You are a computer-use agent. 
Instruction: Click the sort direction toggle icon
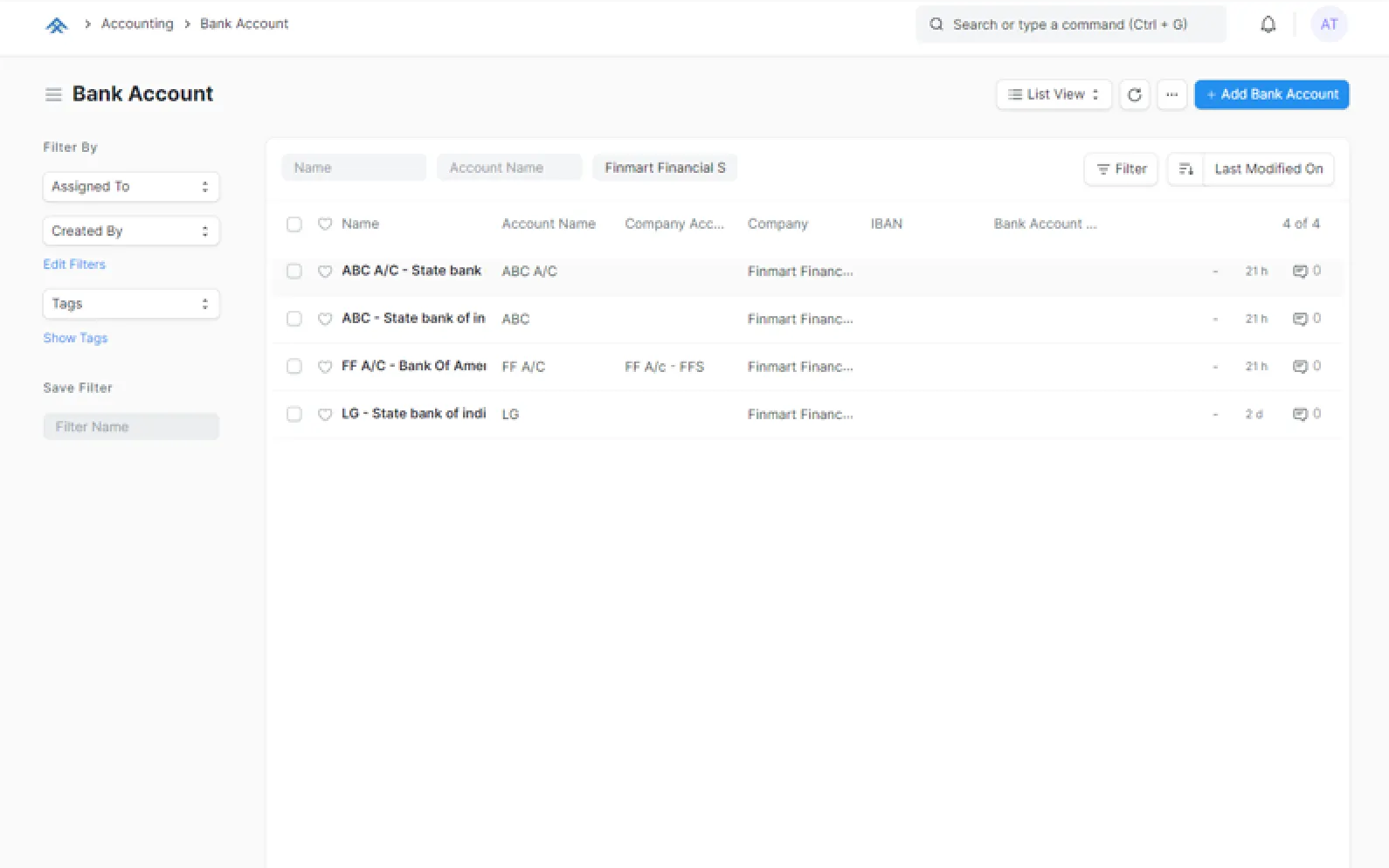(x=1185, y=169)
